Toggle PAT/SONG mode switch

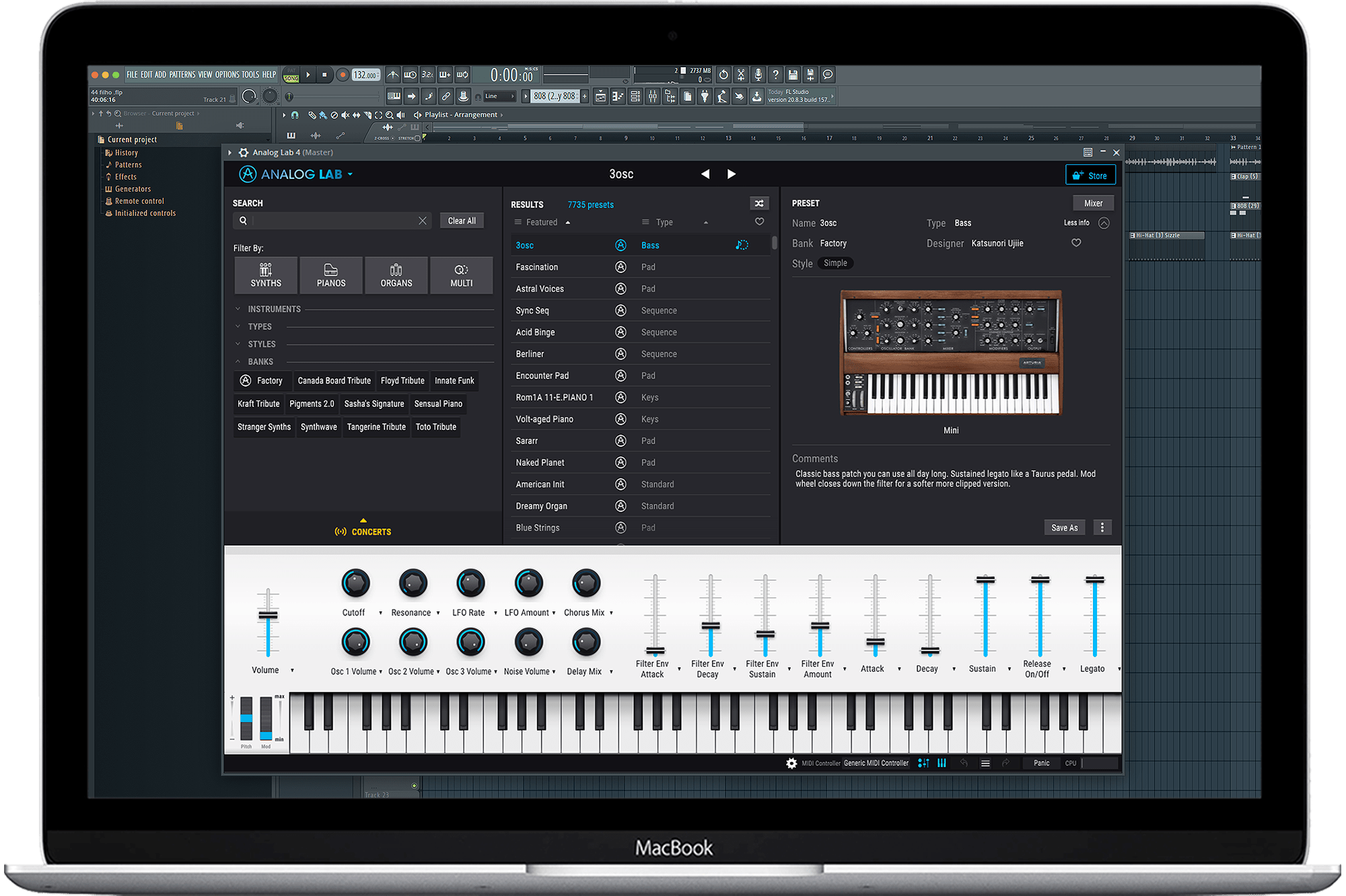tap(291, 75)
